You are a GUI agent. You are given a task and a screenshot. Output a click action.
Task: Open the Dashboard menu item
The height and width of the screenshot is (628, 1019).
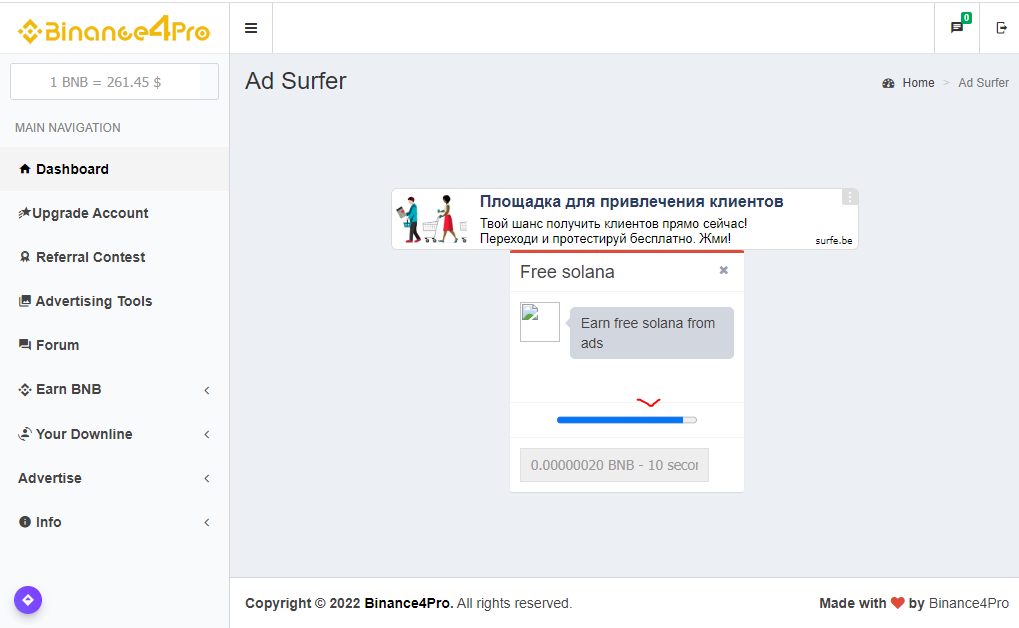(x=72, y=169)
